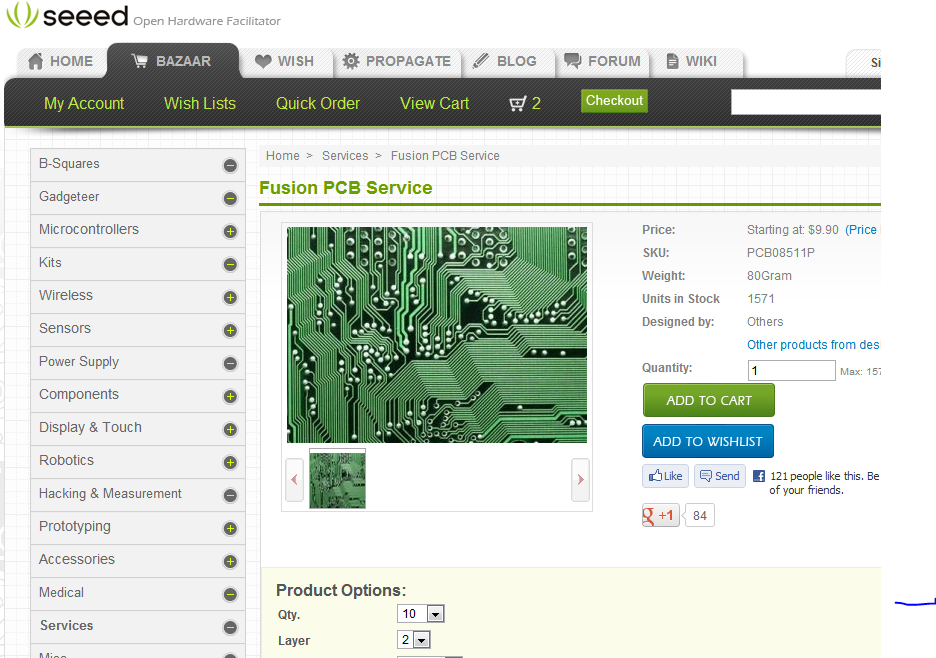Open the Layer dropdown showing 2
The height and width of the screenshot is (658, 936).
click(x=414, y=640)
